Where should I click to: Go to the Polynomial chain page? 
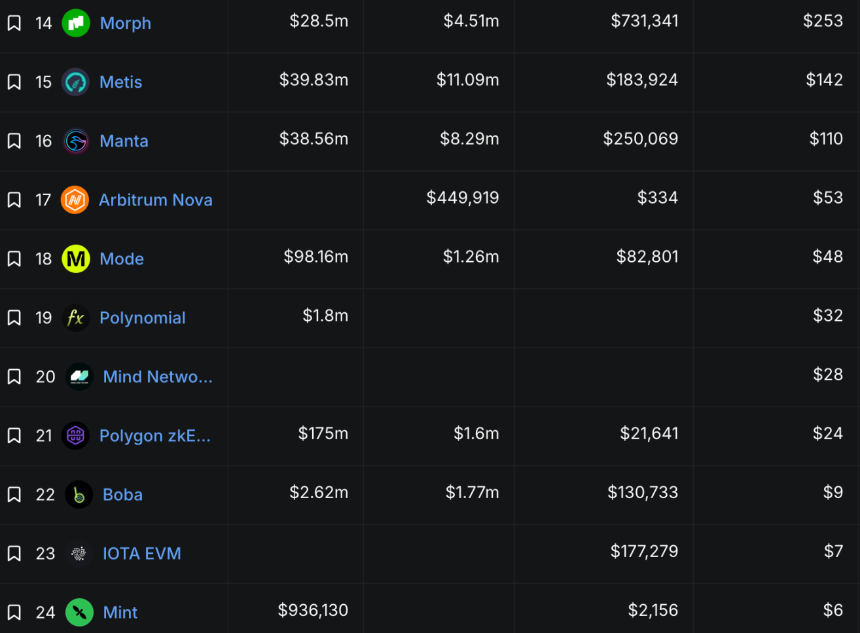click(142, 318)
